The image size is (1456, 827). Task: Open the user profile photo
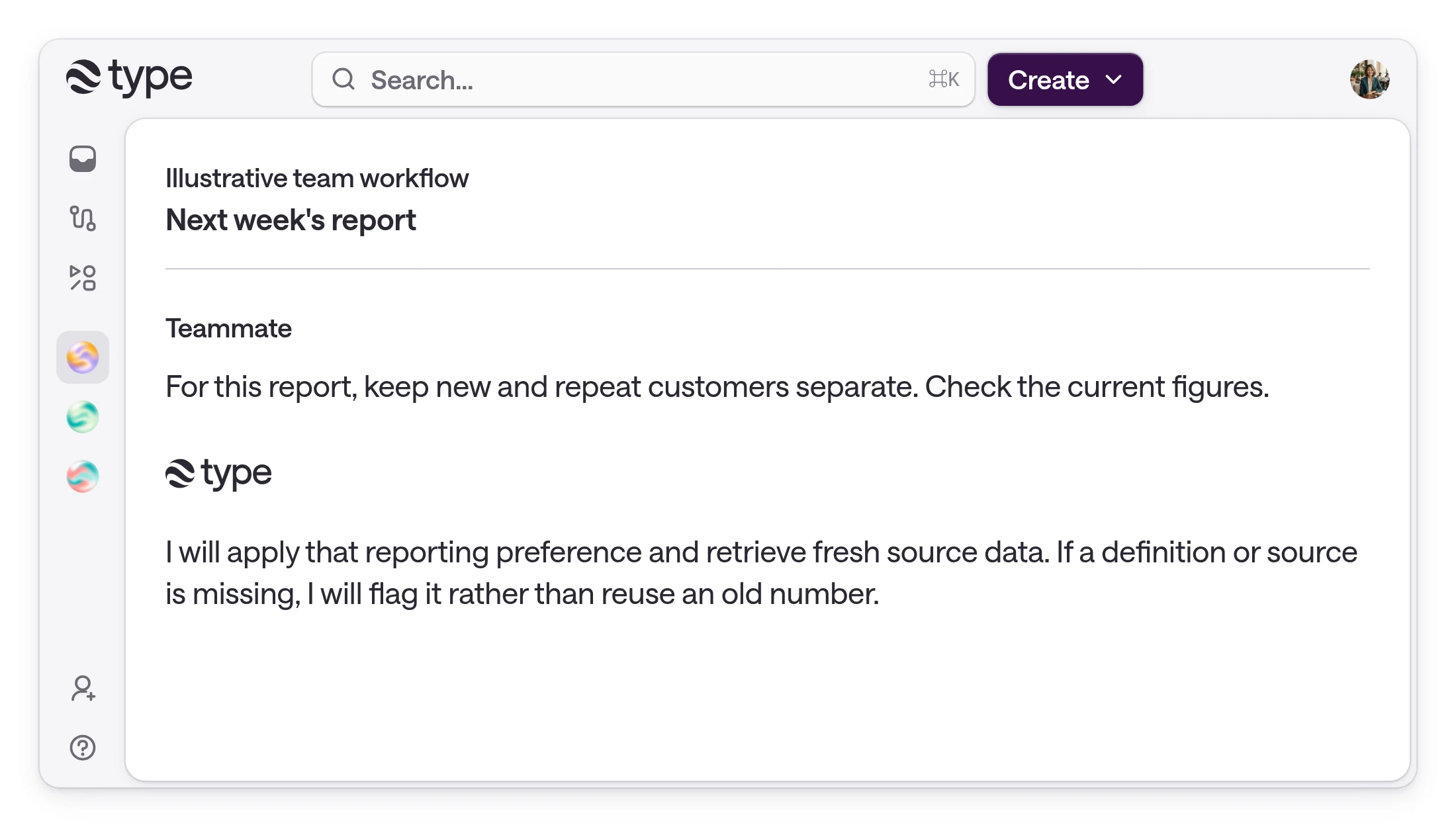(x=1369, y=79)
